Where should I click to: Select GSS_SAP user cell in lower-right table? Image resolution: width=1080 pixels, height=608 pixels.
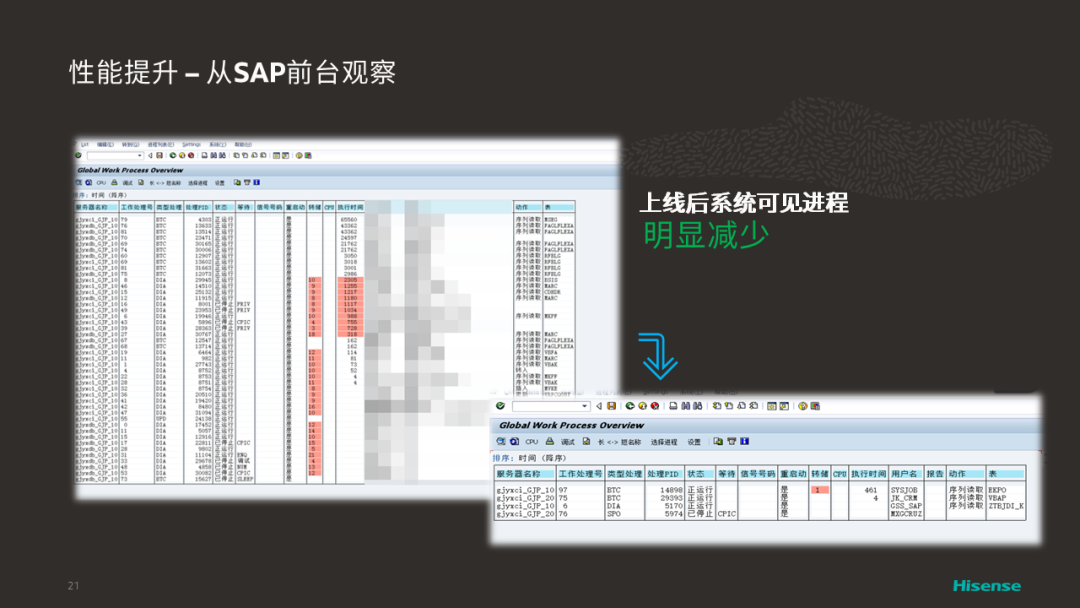(906, 505)
